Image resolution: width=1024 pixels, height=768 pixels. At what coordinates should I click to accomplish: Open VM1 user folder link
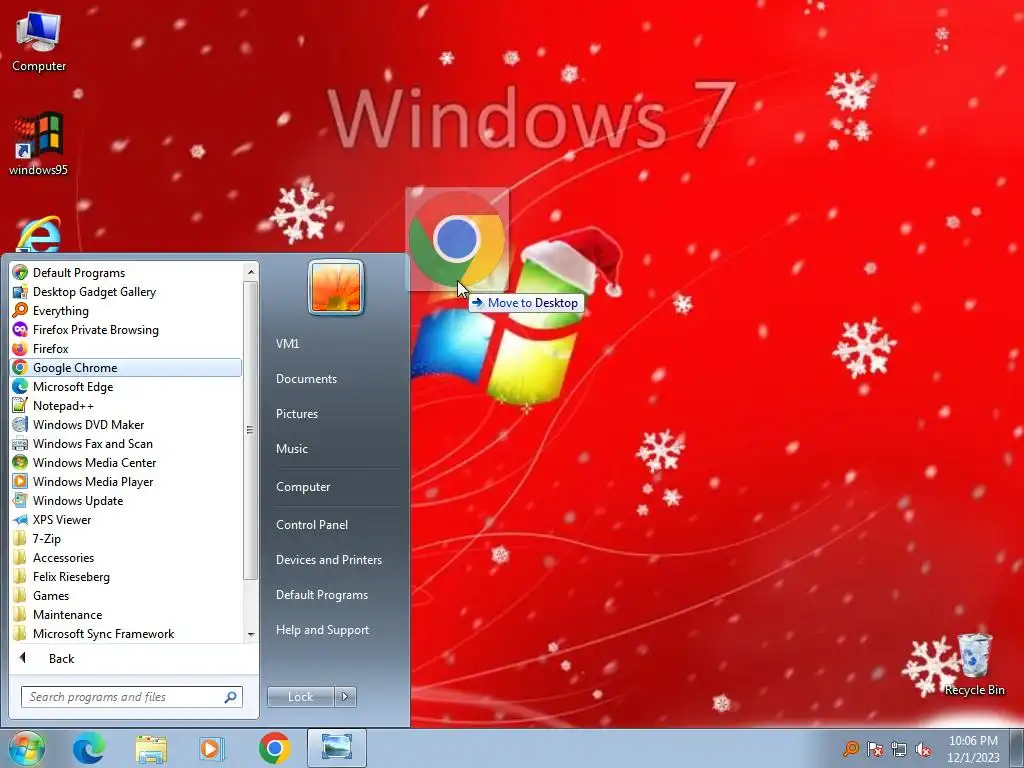point(287,344)
